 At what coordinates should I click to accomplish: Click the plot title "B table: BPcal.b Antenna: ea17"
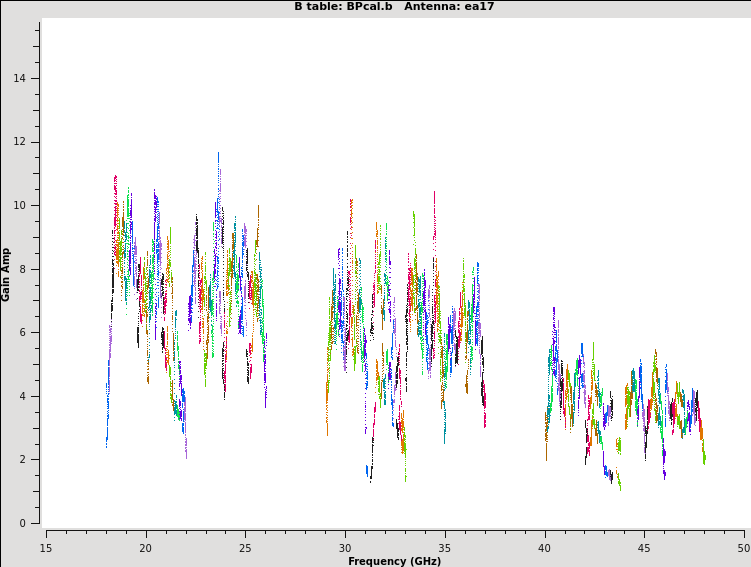pos(393,7)
